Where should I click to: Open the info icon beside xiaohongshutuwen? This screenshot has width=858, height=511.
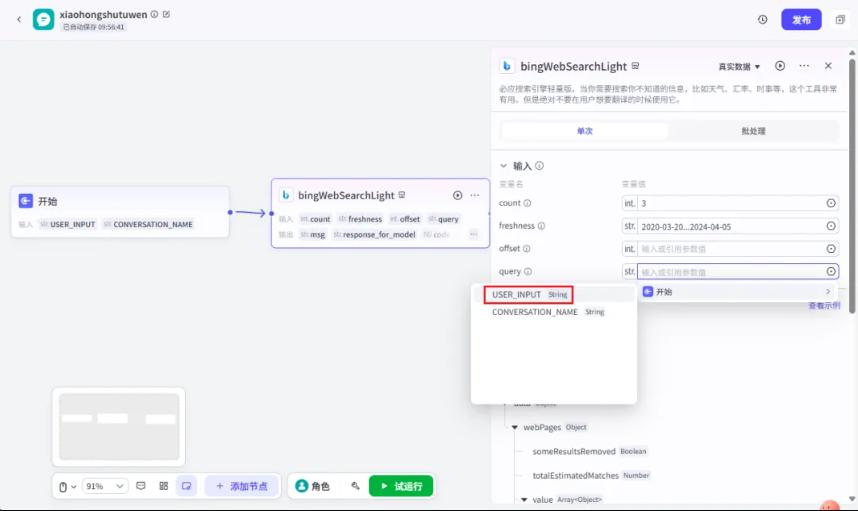pyautogui.click(x=154, y=14)
